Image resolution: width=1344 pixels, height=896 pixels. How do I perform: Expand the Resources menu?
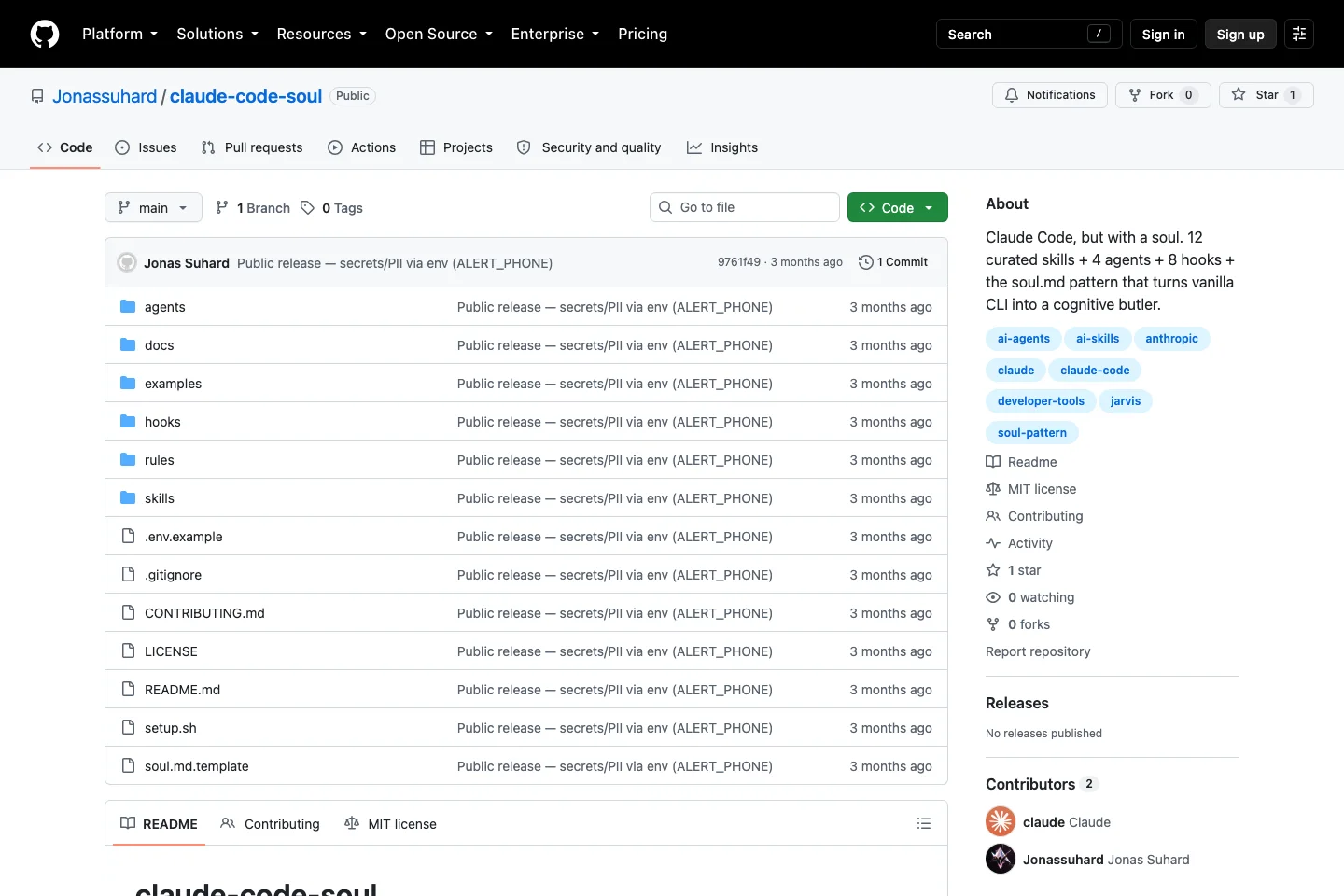(x=322, y=34)
